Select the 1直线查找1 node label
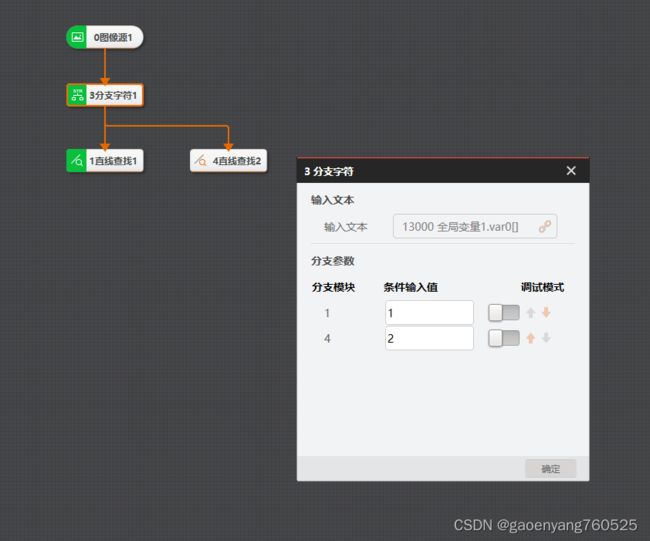 pyautogui.click(x=113, y=161)
